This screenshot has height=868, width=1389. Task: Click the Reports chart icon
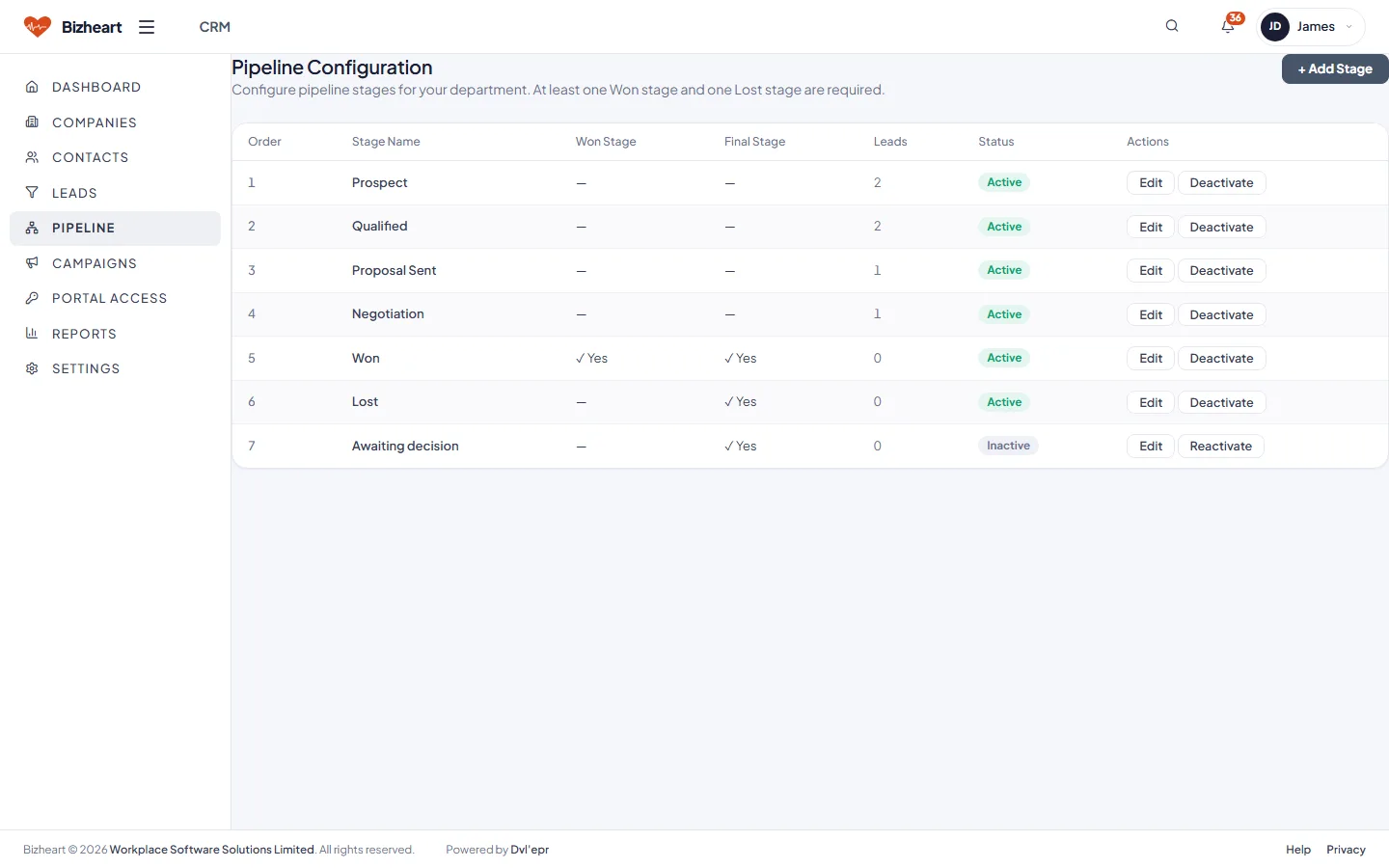pyautogui.click(x=32, y=334)
